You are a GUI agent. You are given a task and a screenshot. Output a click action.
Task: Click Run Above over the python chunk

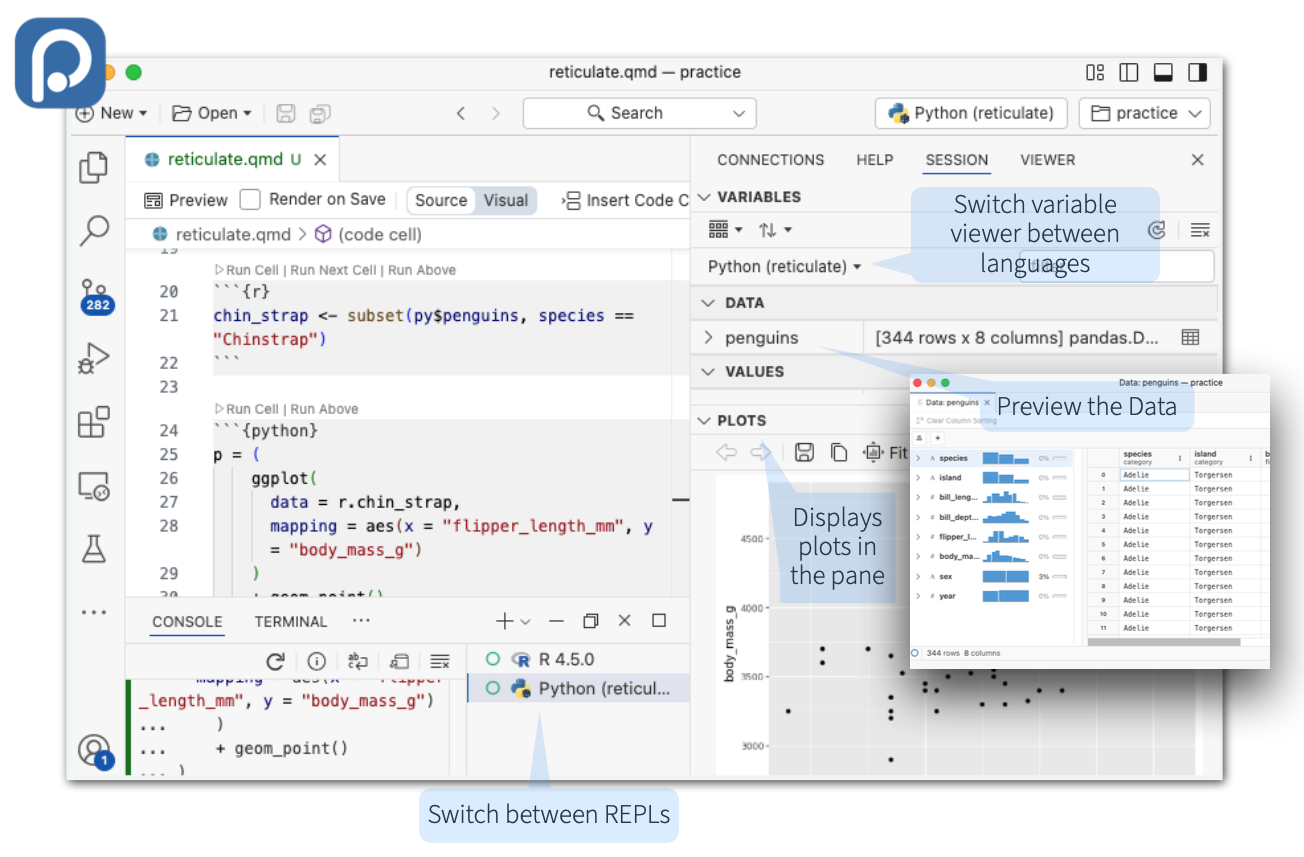coord(324,409)
